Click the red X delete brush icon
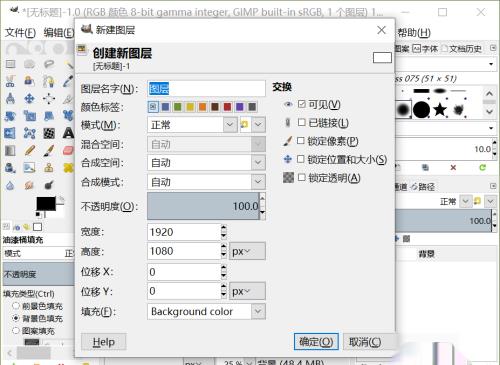500x365 pixels. (x=453, y=167)
